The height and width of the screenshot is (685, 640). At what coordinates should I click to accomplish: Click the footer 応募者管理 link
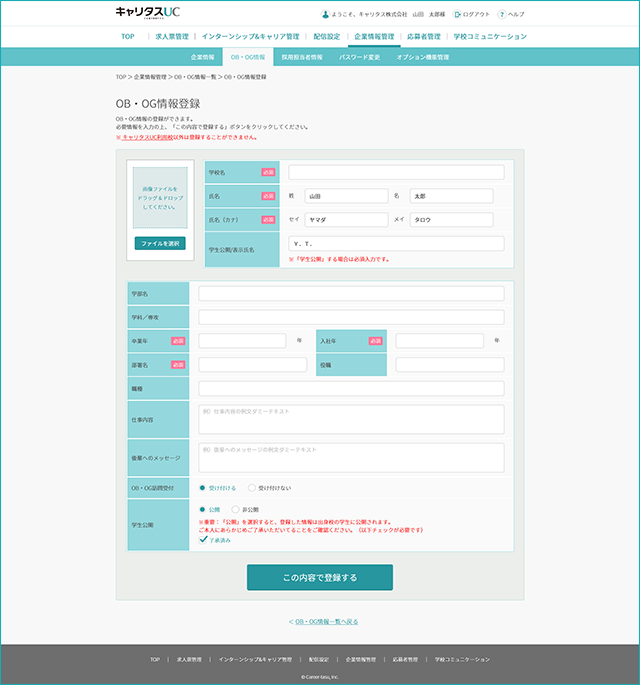[405, 660]
